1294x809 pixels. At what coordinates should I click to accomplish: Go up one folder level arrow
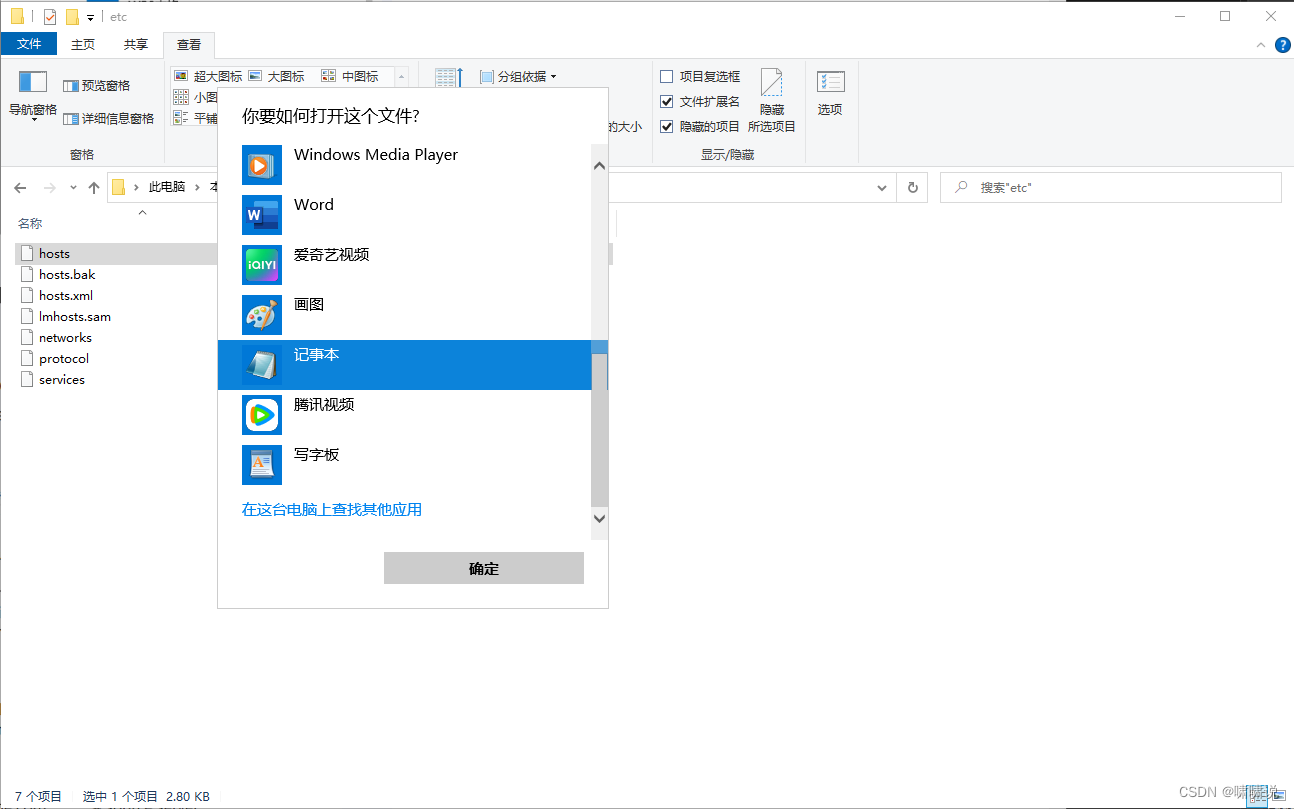click(x=94, y=188)
